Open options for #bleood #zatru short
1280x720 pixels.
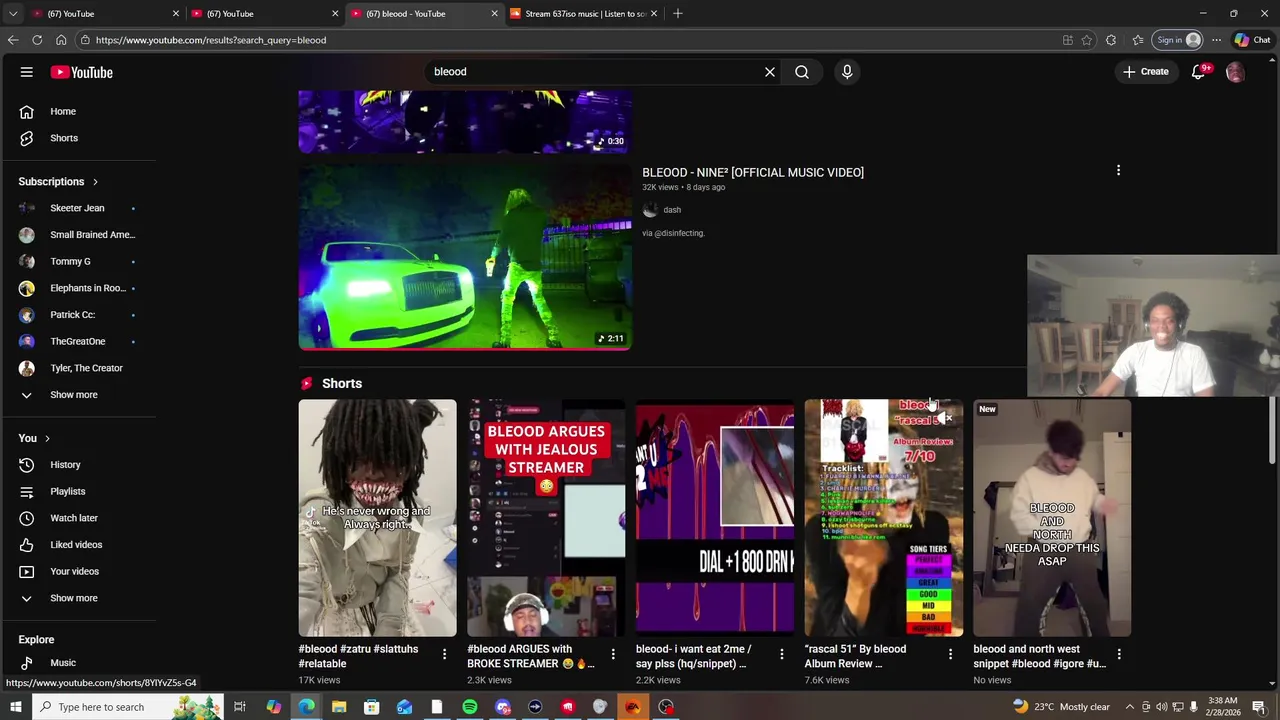[x=444, y=654]
